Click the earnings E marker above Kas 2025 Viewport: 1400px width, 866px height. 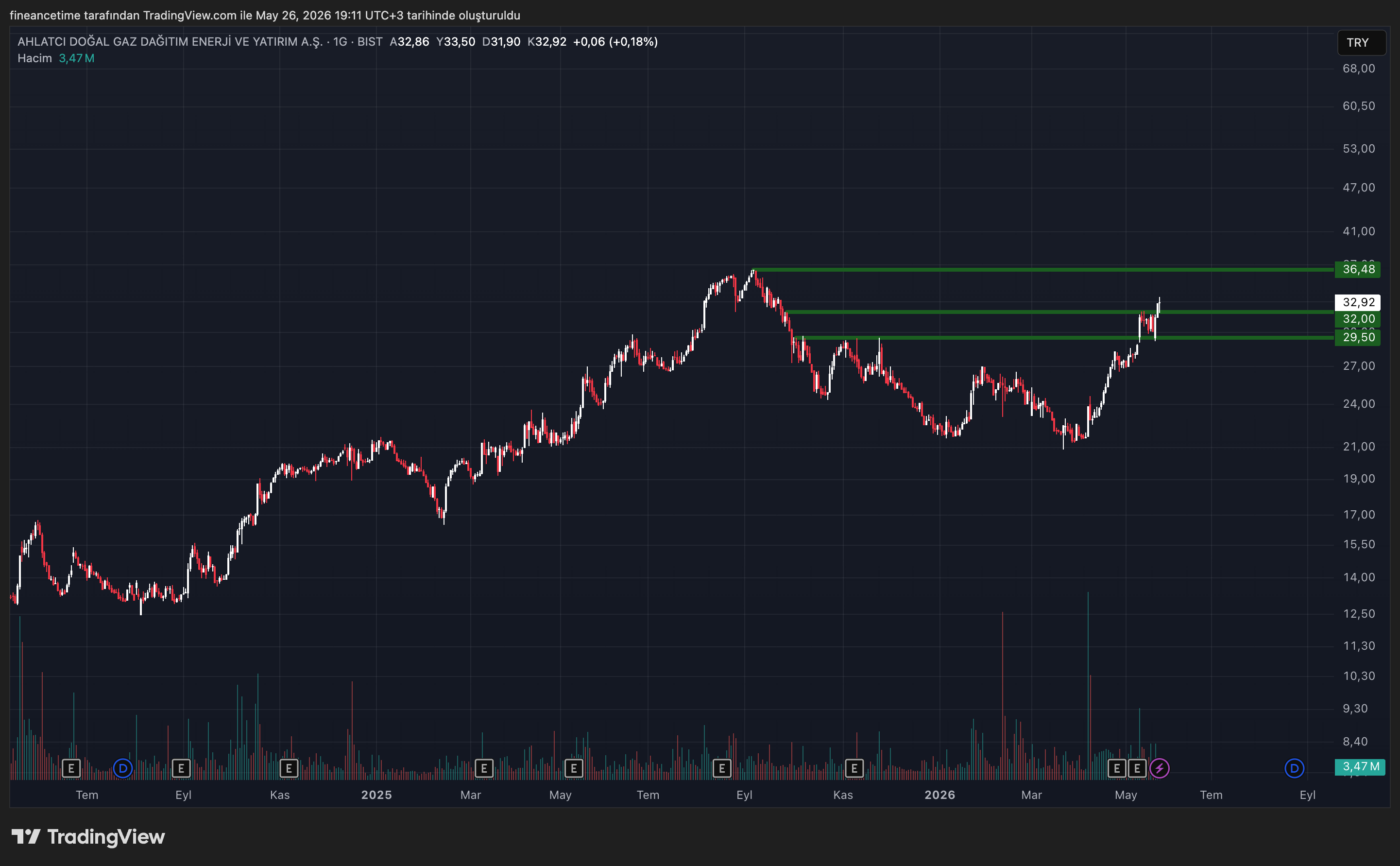point(854,768)
